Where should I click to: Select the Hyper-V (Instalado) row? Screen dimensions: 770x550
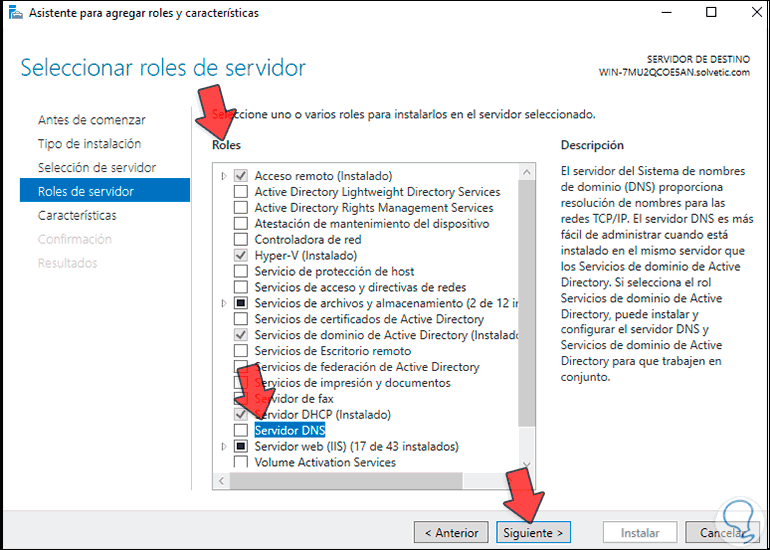click(305, 255)
